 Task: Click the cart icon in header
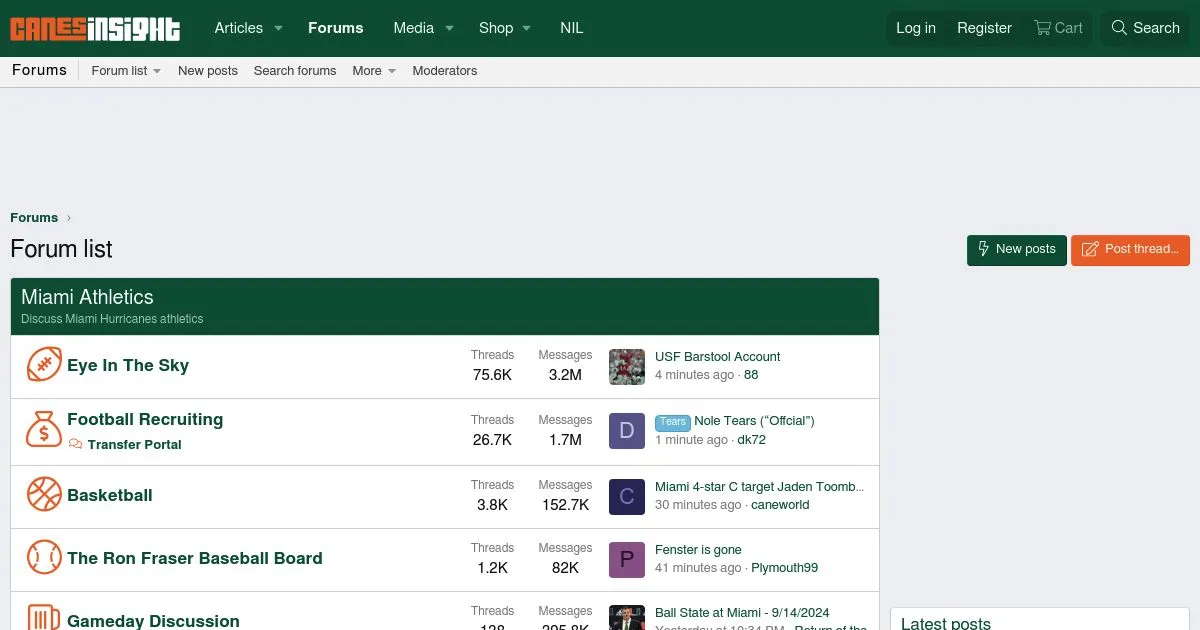[1042, 28]
